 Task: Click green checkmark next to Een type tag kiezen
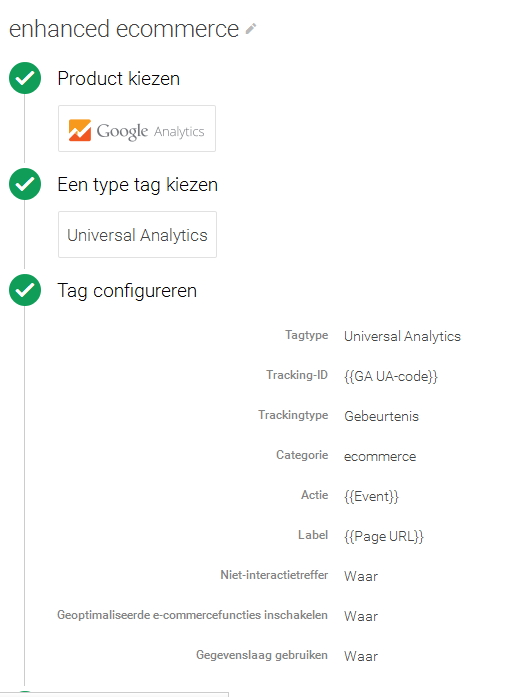tap(25, 184)
